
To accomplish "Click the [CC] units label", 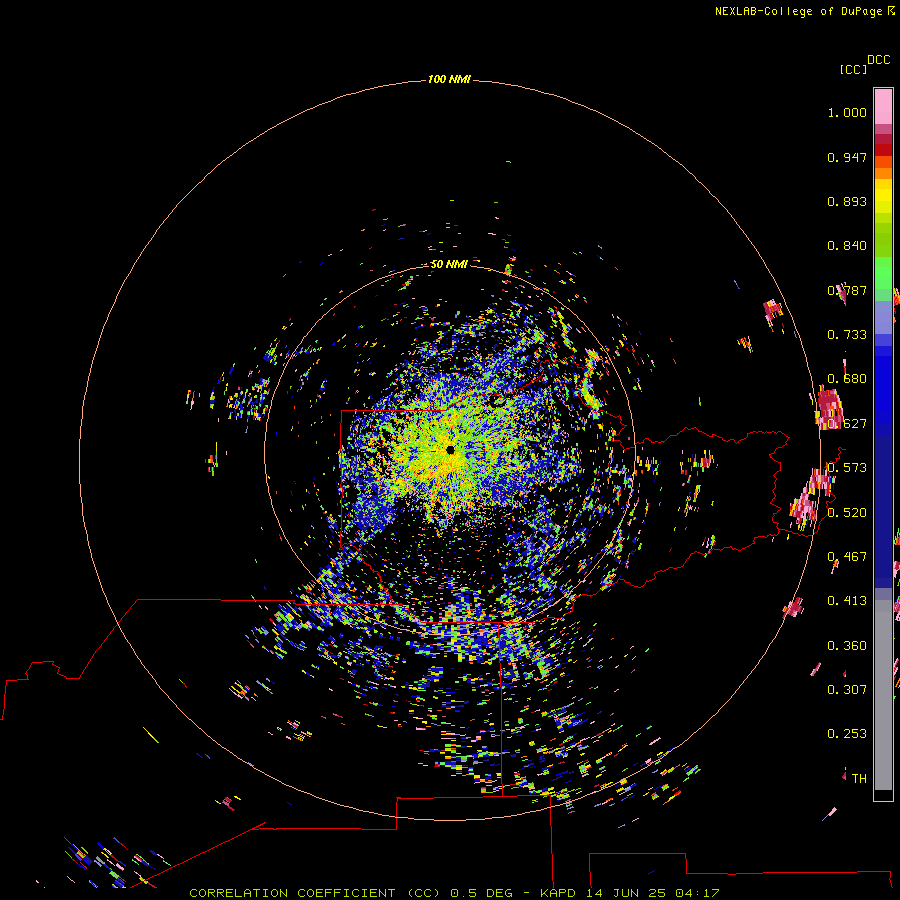I will [x=853, y=69].
